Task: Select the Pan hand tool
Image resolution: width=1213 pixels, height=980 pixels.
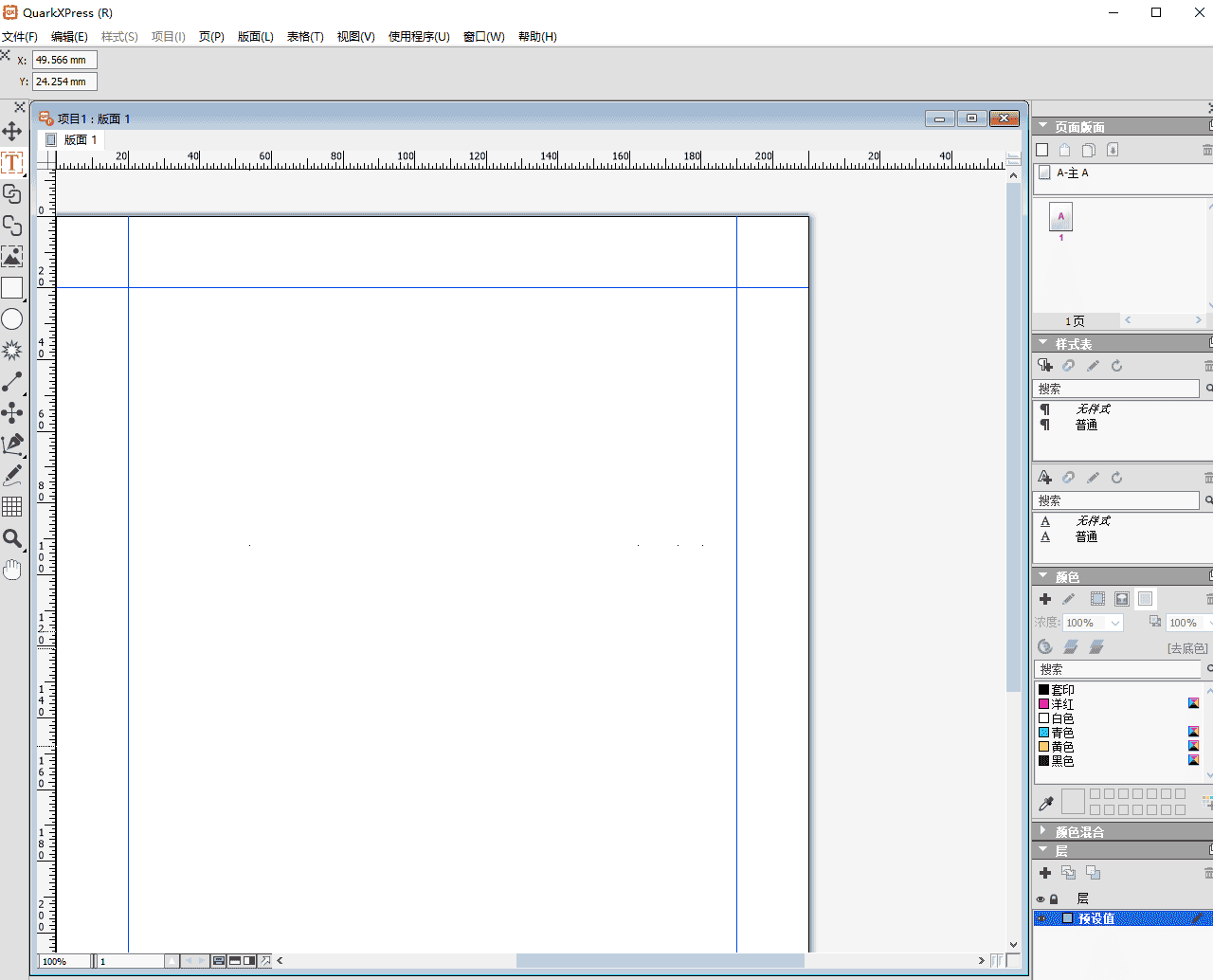Action: (12, 570)
